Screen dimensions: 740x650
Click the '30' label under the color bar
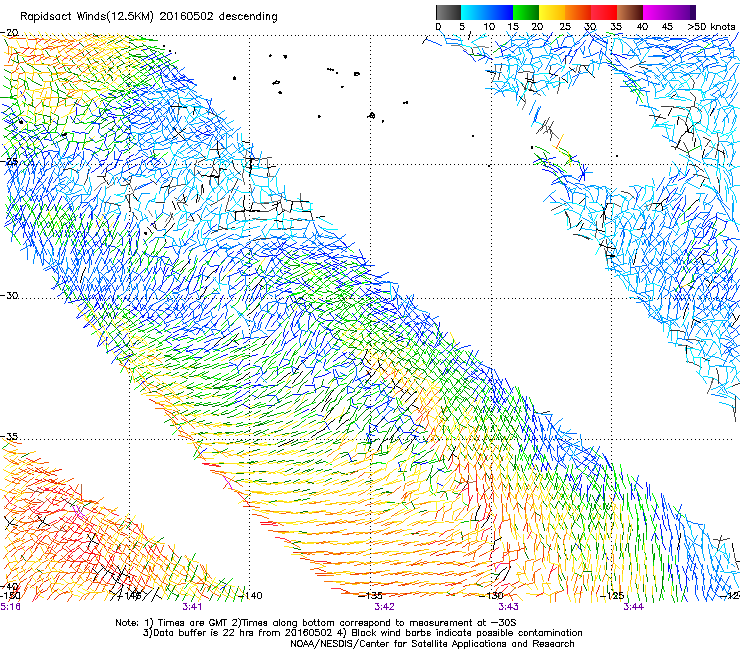[x=590, y=27]
